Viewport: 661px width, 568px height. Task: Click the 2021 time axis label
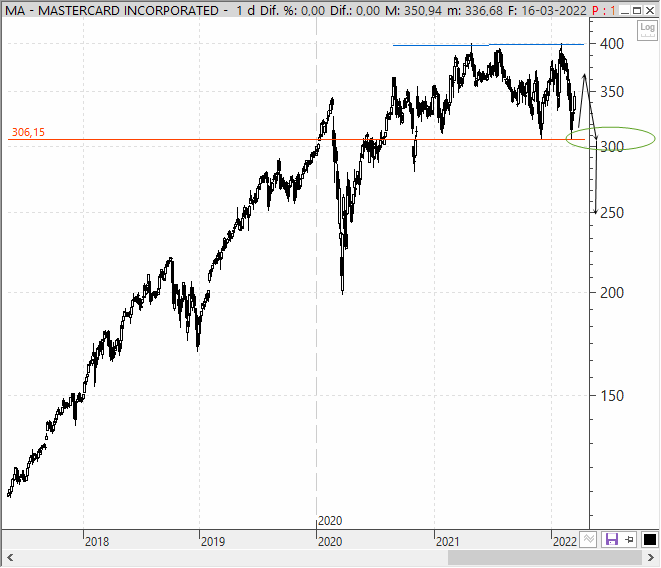(448, 541)
